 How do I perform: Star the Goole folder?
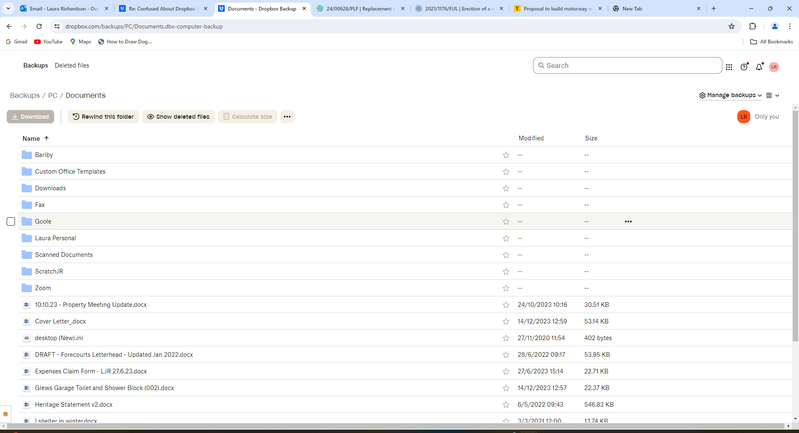[x=506, y=222]
